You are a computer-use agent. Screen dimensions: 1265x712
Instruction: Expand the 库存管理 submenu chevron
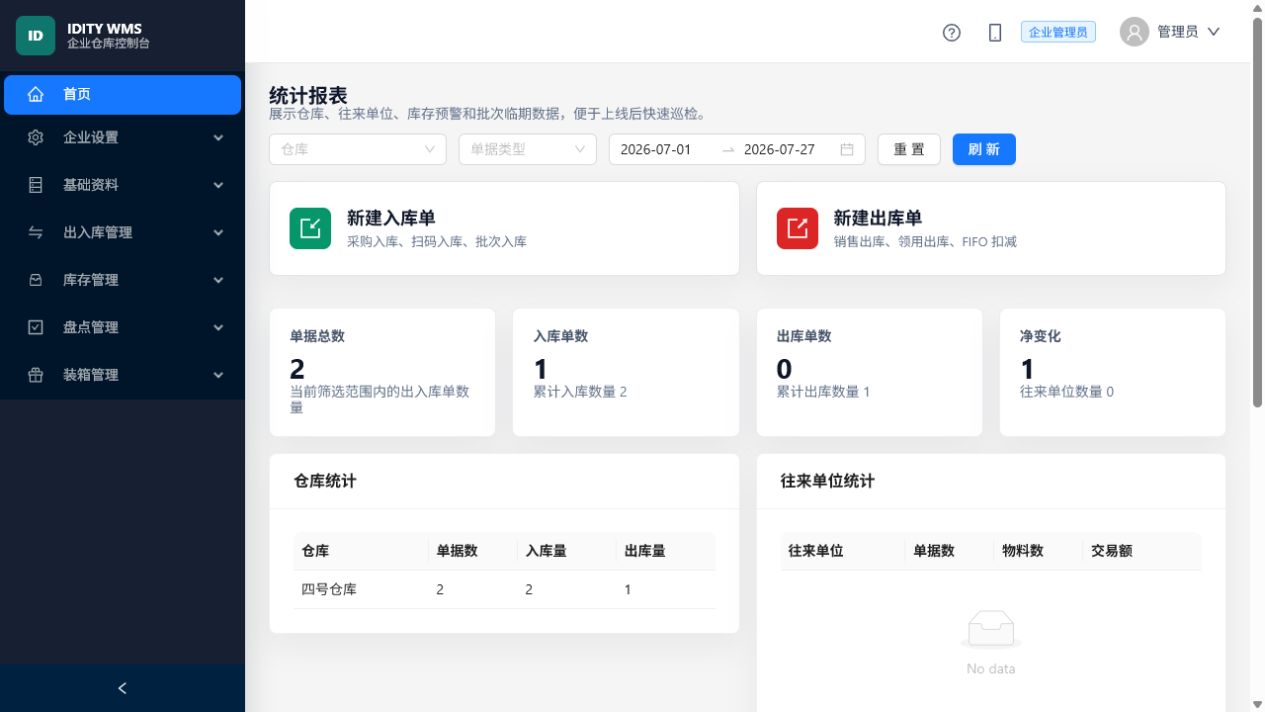[218, 280]
